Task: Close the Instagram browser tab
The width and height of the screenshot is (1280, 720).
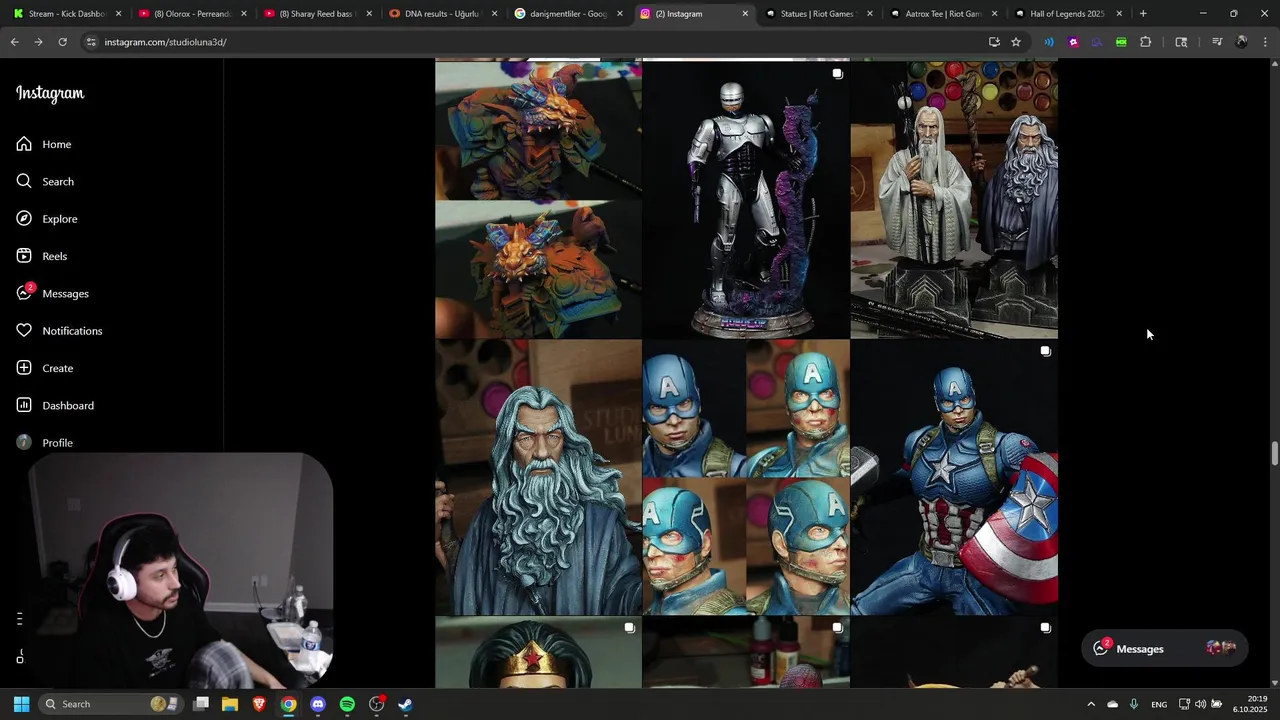Action: (x=745, y=14)
